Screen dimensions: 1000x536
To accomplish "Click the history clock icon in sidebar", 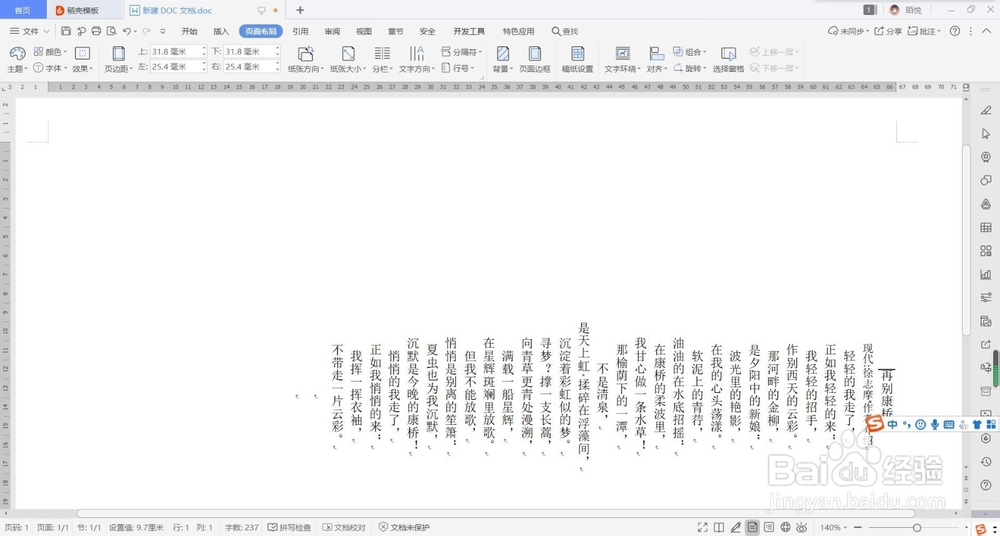I will click(986, 461).
